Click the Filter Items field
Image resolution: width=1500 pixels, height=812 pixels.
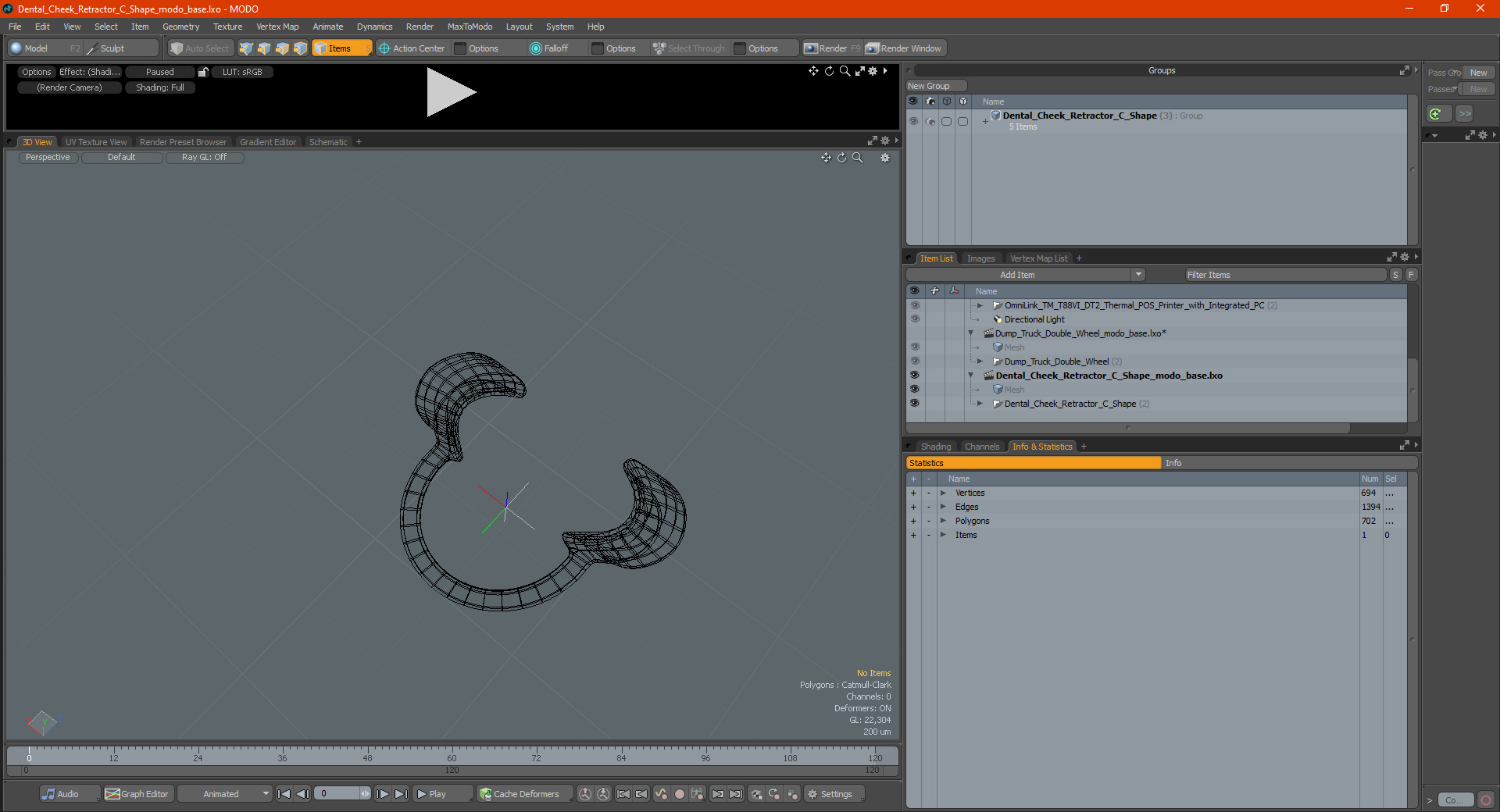(1285, 275)
